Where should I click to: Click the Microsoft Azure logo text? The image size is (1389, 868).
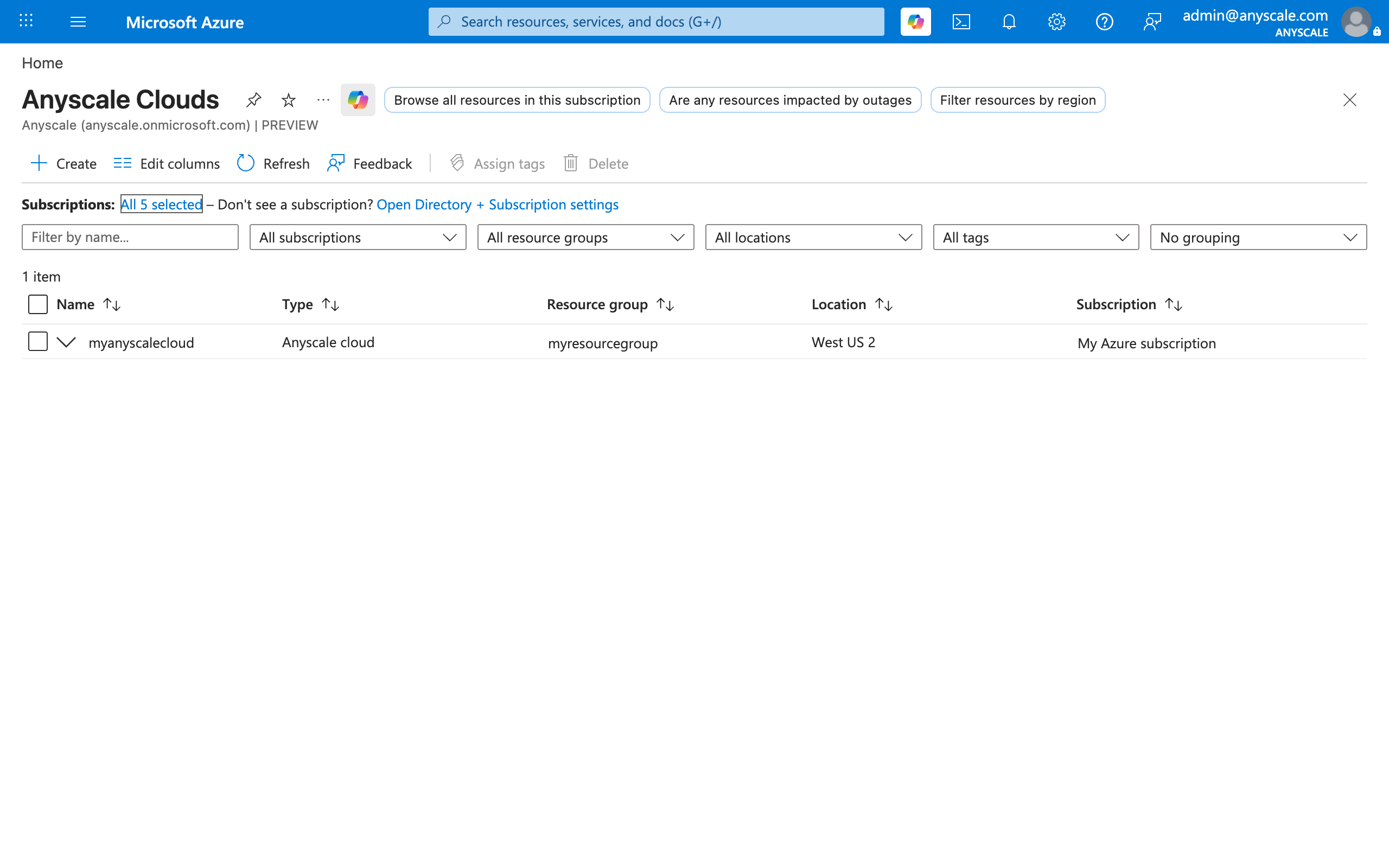coord(185,22)
